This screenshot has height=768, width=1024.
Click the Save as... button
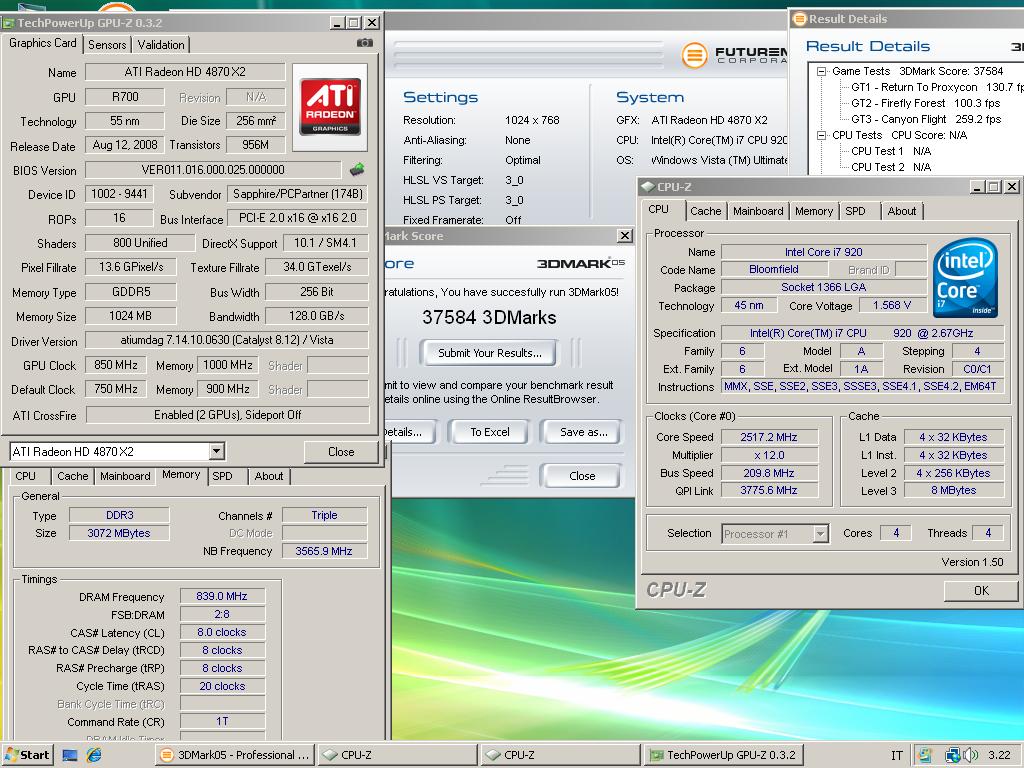click(583, 432)
